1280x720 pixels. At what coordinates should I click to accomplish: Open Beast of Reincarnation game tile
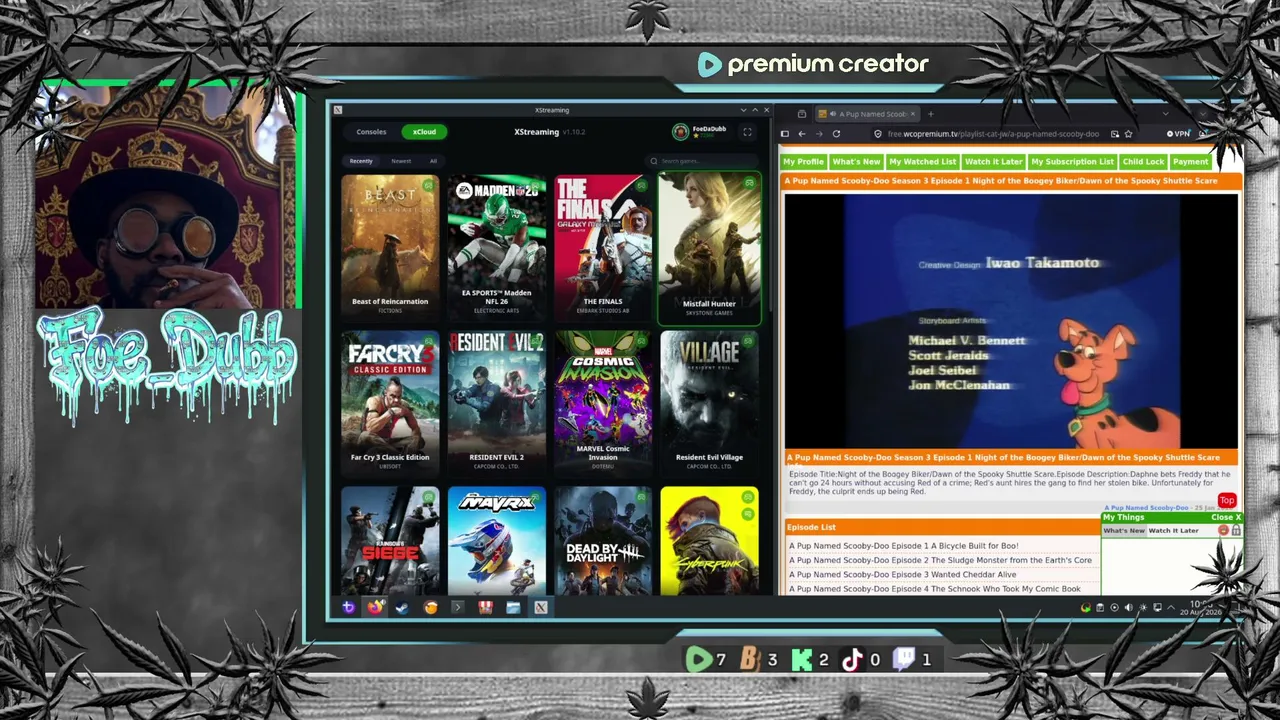click(x=390, y=247)
